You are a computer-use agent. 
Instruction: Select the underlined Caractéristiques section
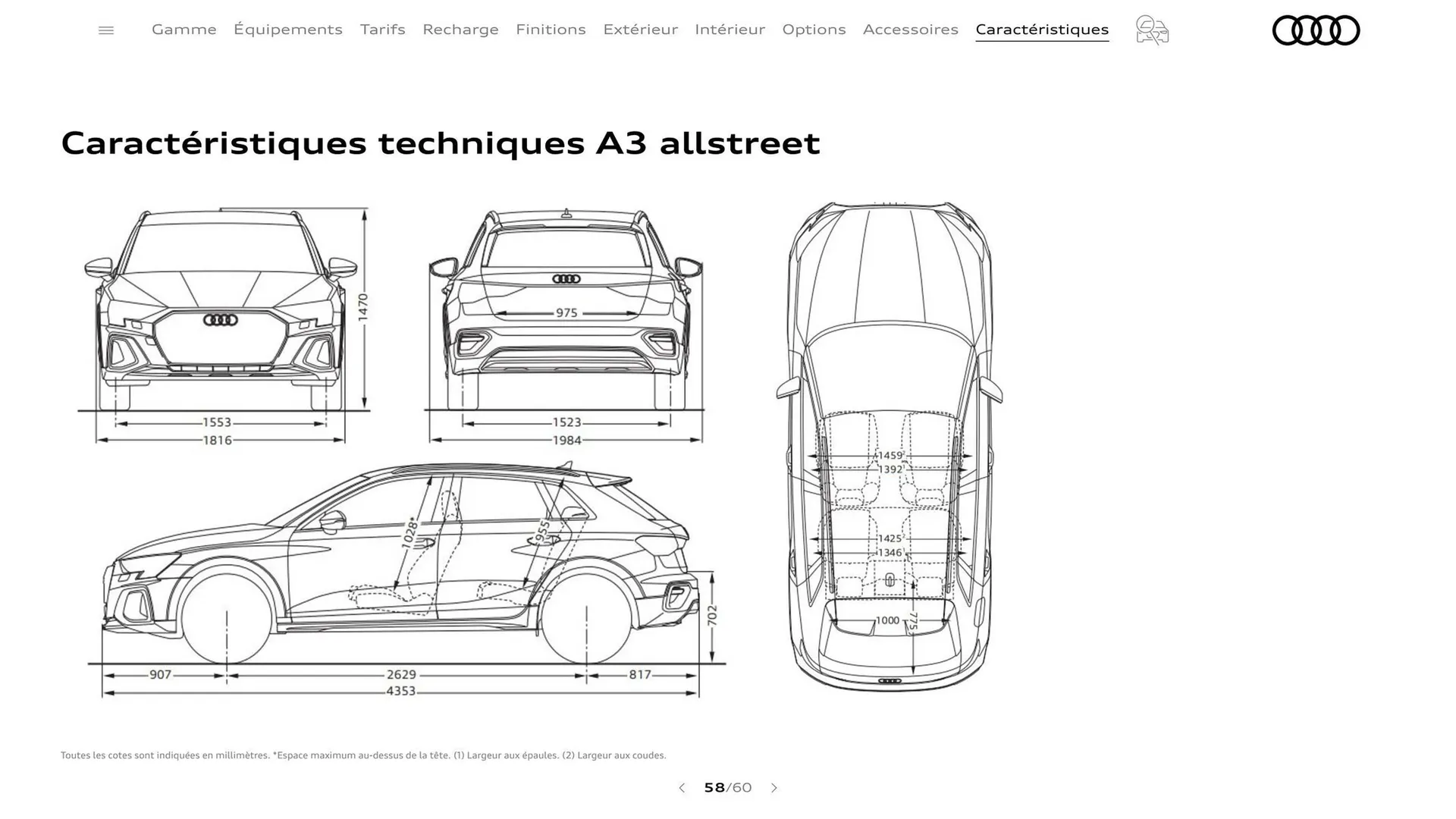1042,30
